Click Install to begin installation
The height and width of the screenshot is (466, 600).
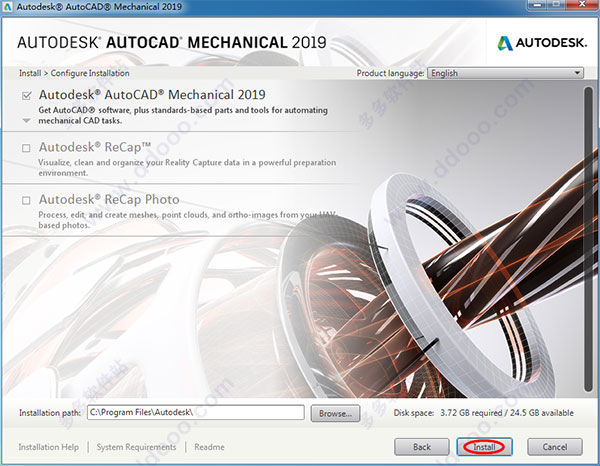pos(484,447)
